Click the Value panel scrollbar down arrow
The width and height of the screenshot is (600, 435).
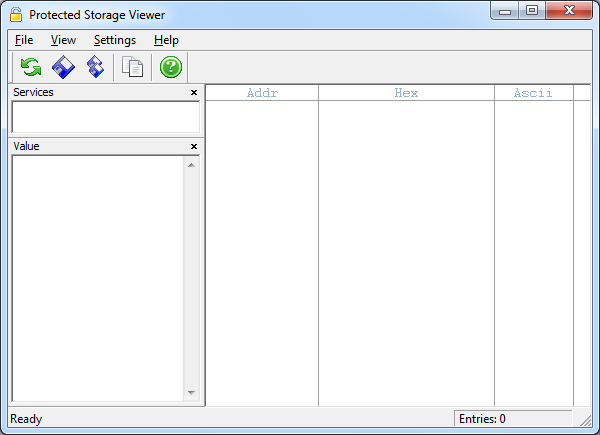[192, 393]
